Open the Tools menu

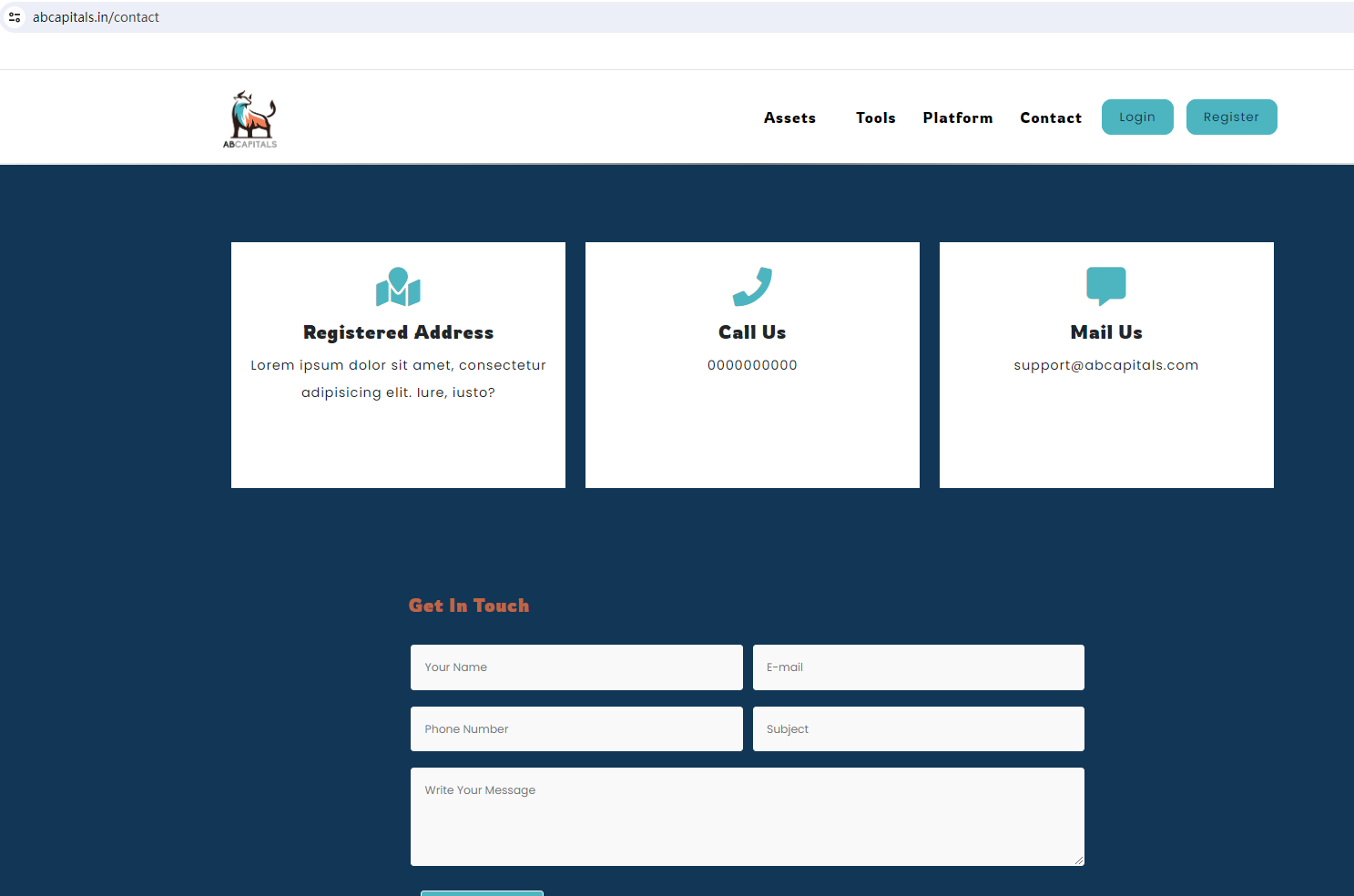point(875,117)
